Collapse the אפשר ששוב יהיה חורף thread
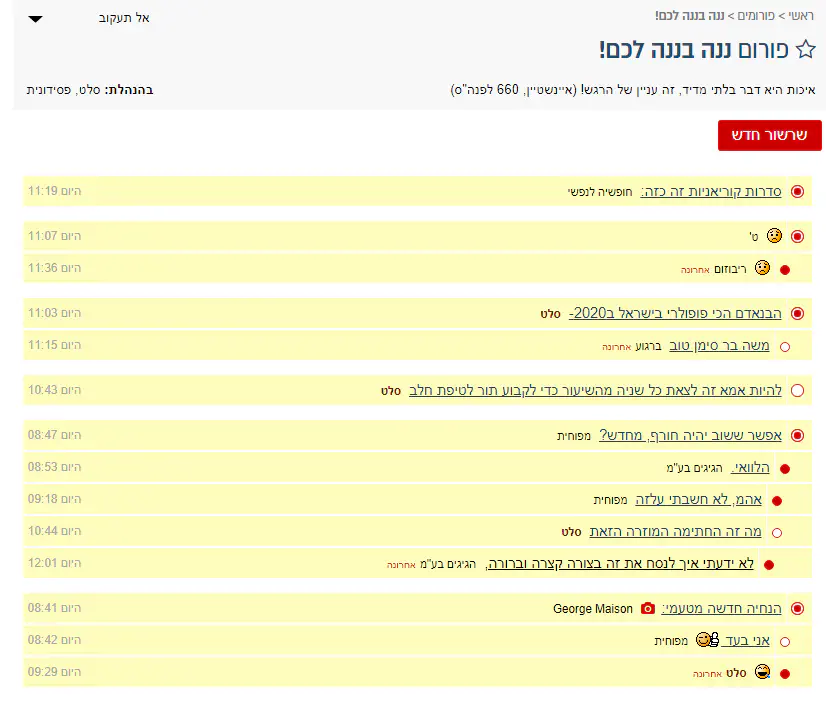Viewport: 826px width, 702px height. coord(797,436)
